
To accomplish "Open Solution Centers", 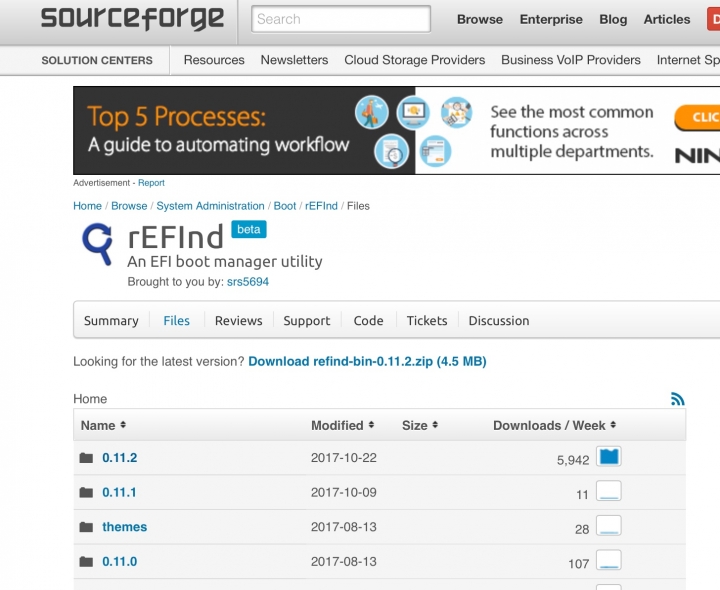I will tap(97, 60).
